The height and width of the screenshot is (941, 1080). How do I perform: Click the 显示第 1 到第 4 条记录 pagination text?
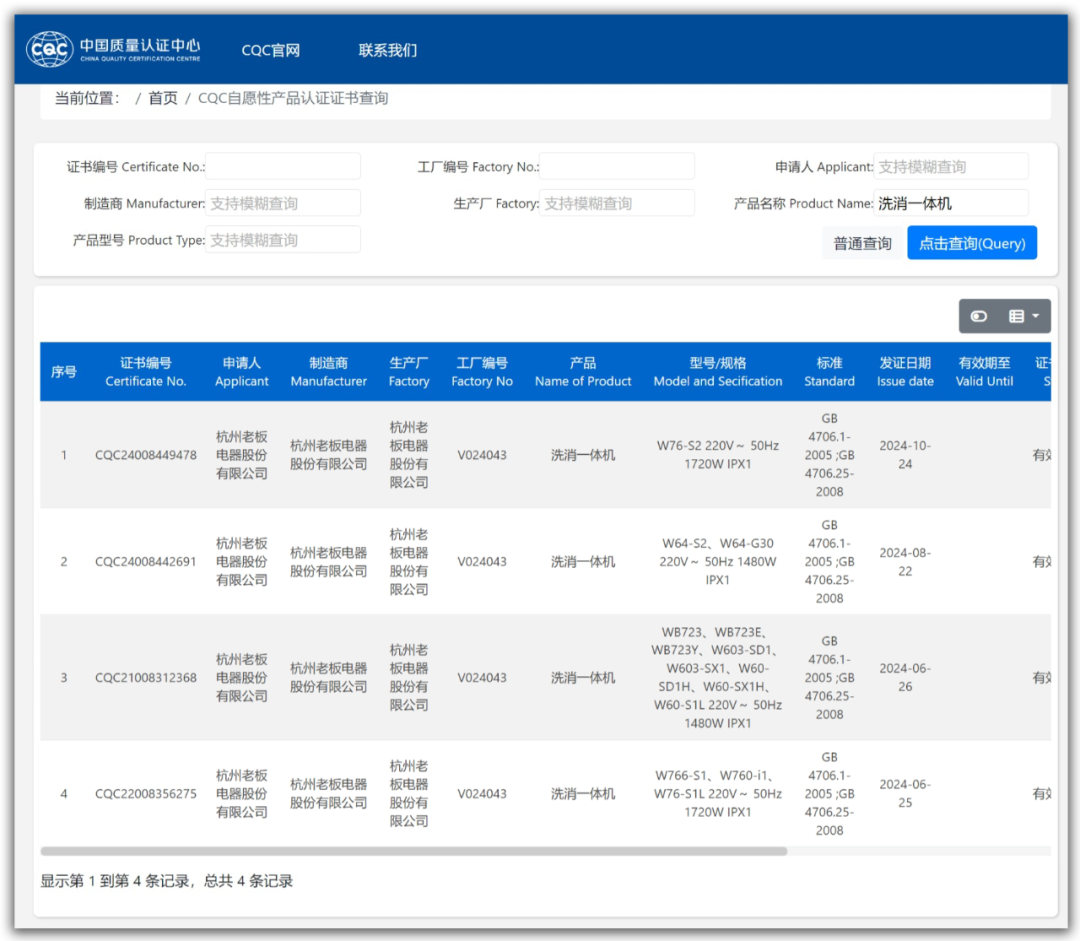coord(166,881)
